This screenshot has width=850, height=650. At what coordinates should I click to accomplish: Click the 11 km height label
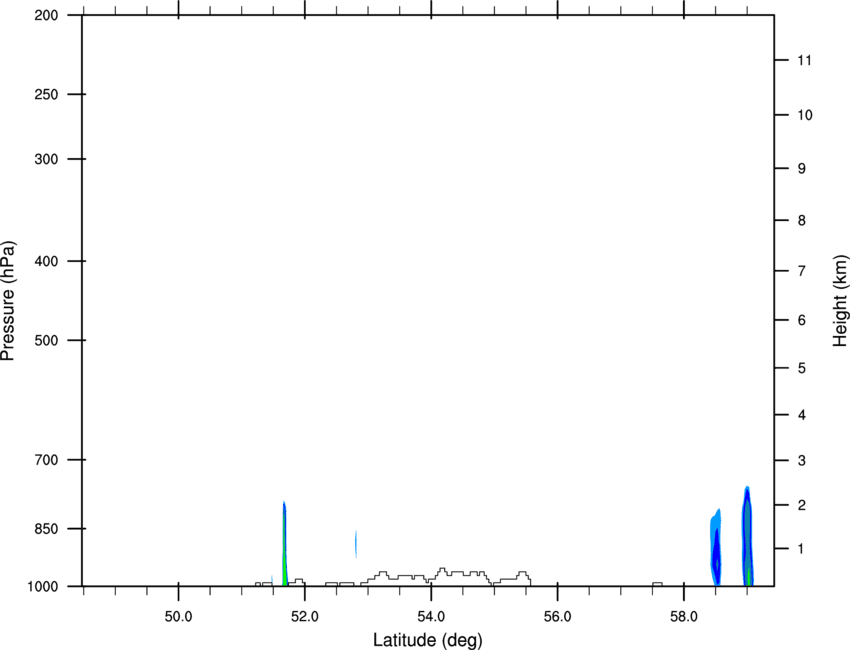[805, 60]
